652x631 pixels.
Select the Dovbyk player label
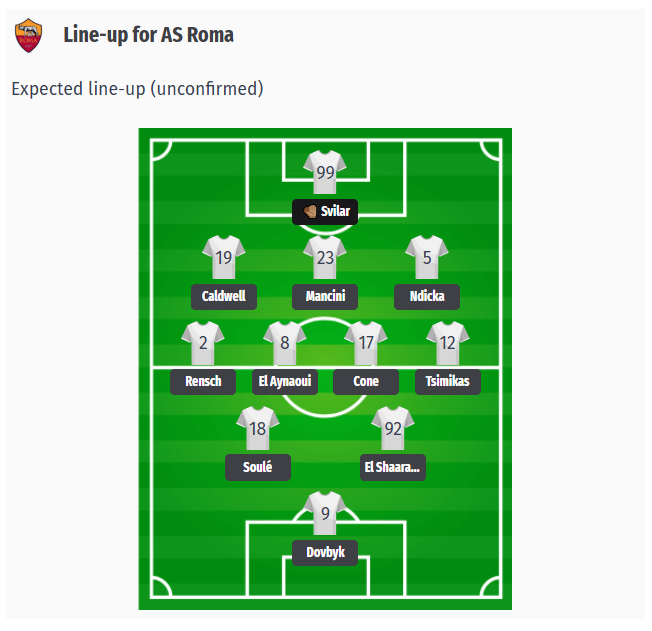pos(325,553)
